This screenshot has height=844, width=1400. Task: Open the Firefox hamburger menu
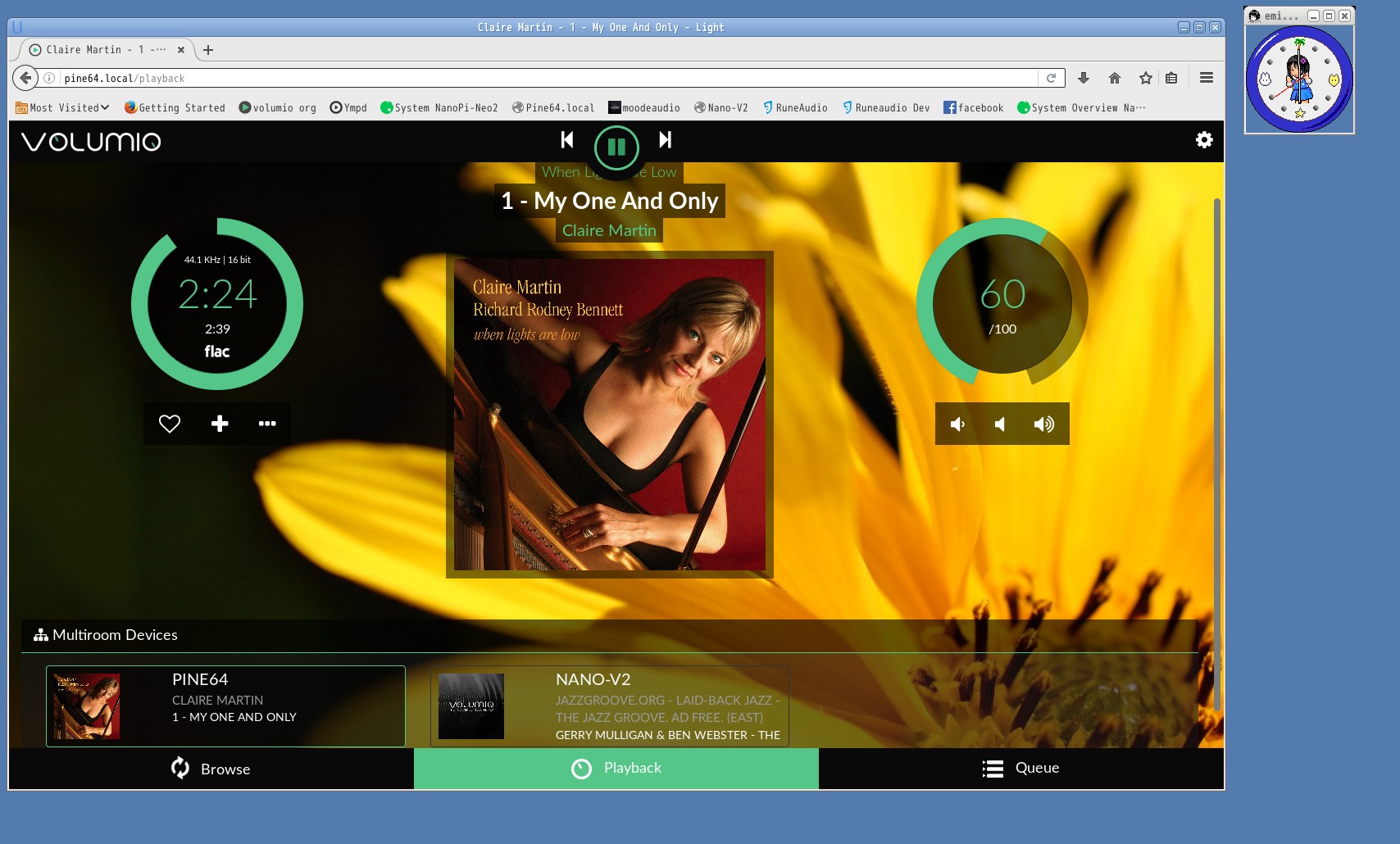(1206, 78)
